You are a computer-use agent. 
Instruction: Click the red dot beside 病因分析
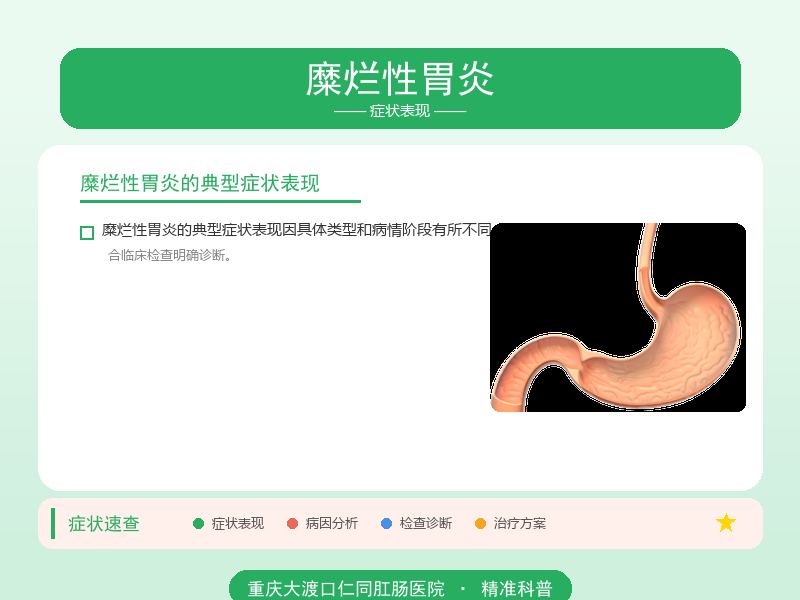[292, 523]
